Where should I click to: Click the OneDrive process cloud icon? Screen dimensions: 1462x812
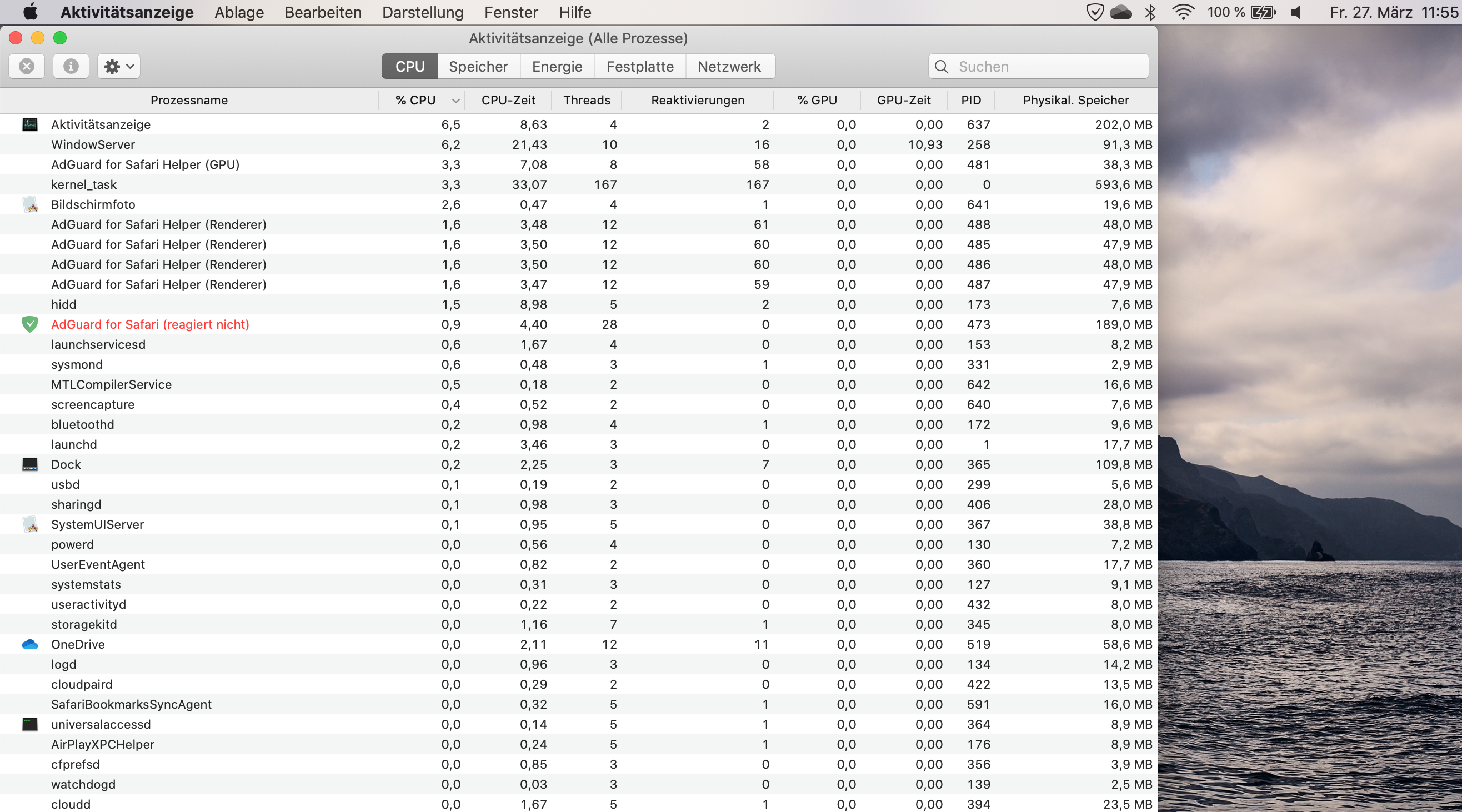[30, 644]
